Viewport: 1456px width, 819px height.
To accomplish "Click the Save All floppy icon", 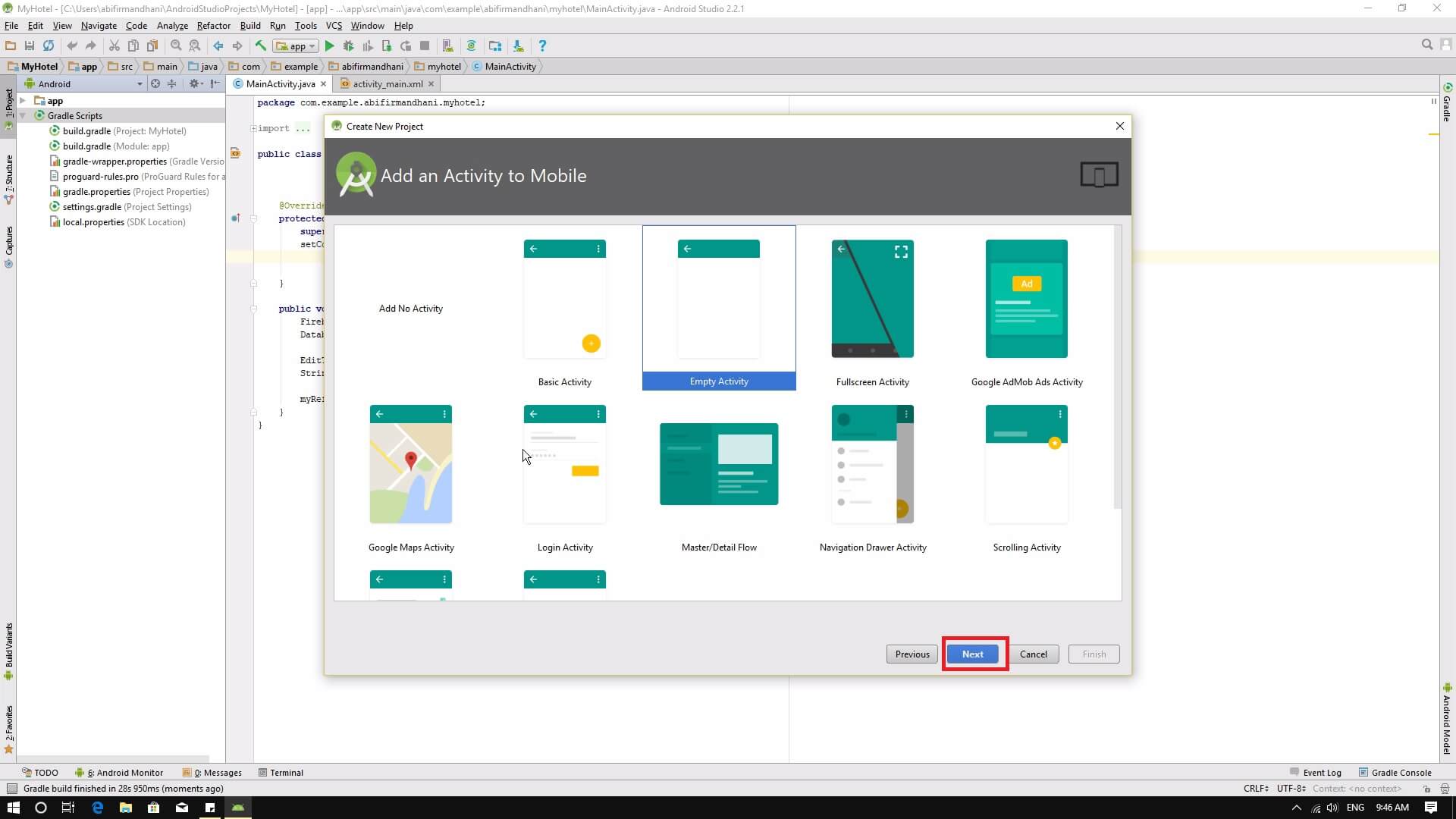I will [30, 45].
